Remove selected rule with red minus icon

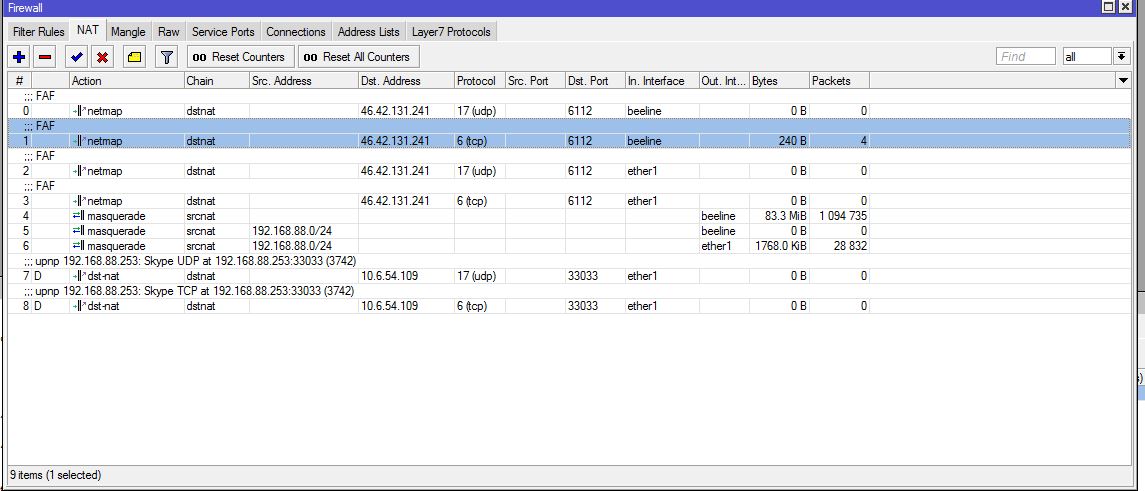tap(45, 57)
